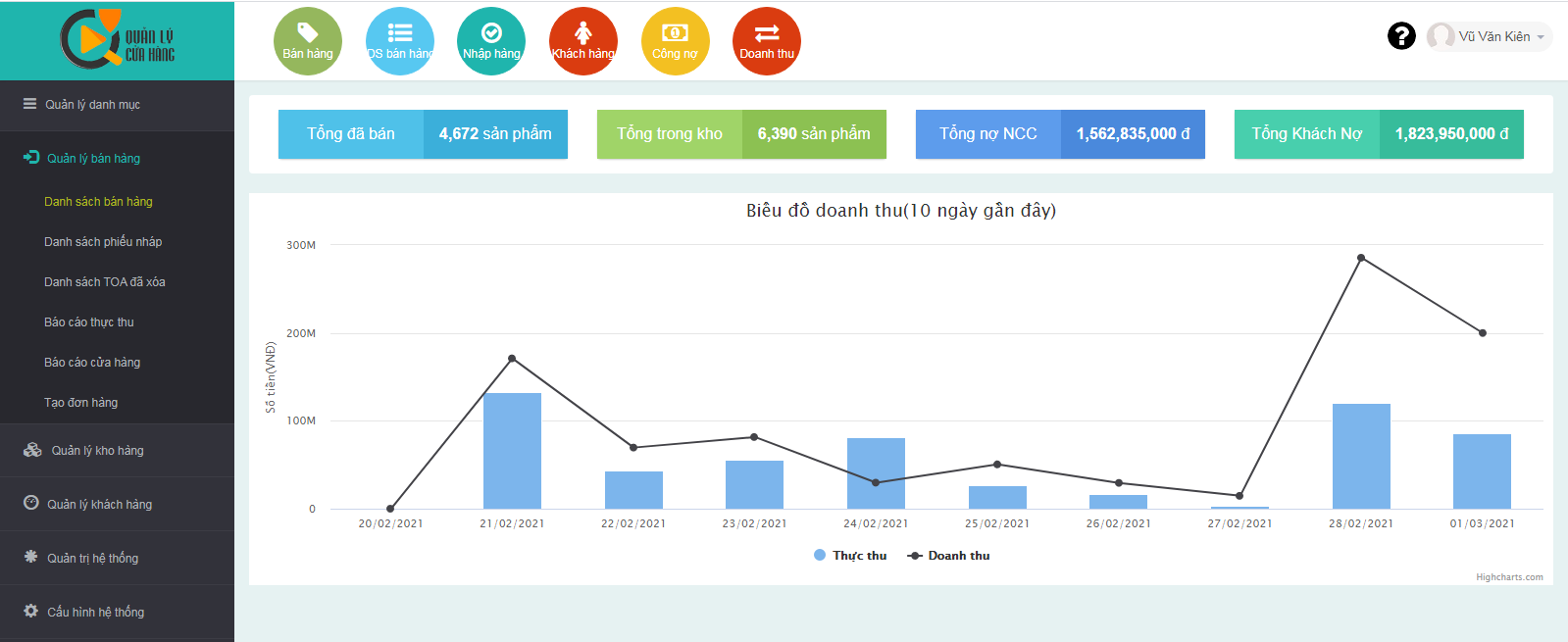This screenshot has width=1568, height=642.
Task: Click the help question mark icon
Action: (1401, 36)
